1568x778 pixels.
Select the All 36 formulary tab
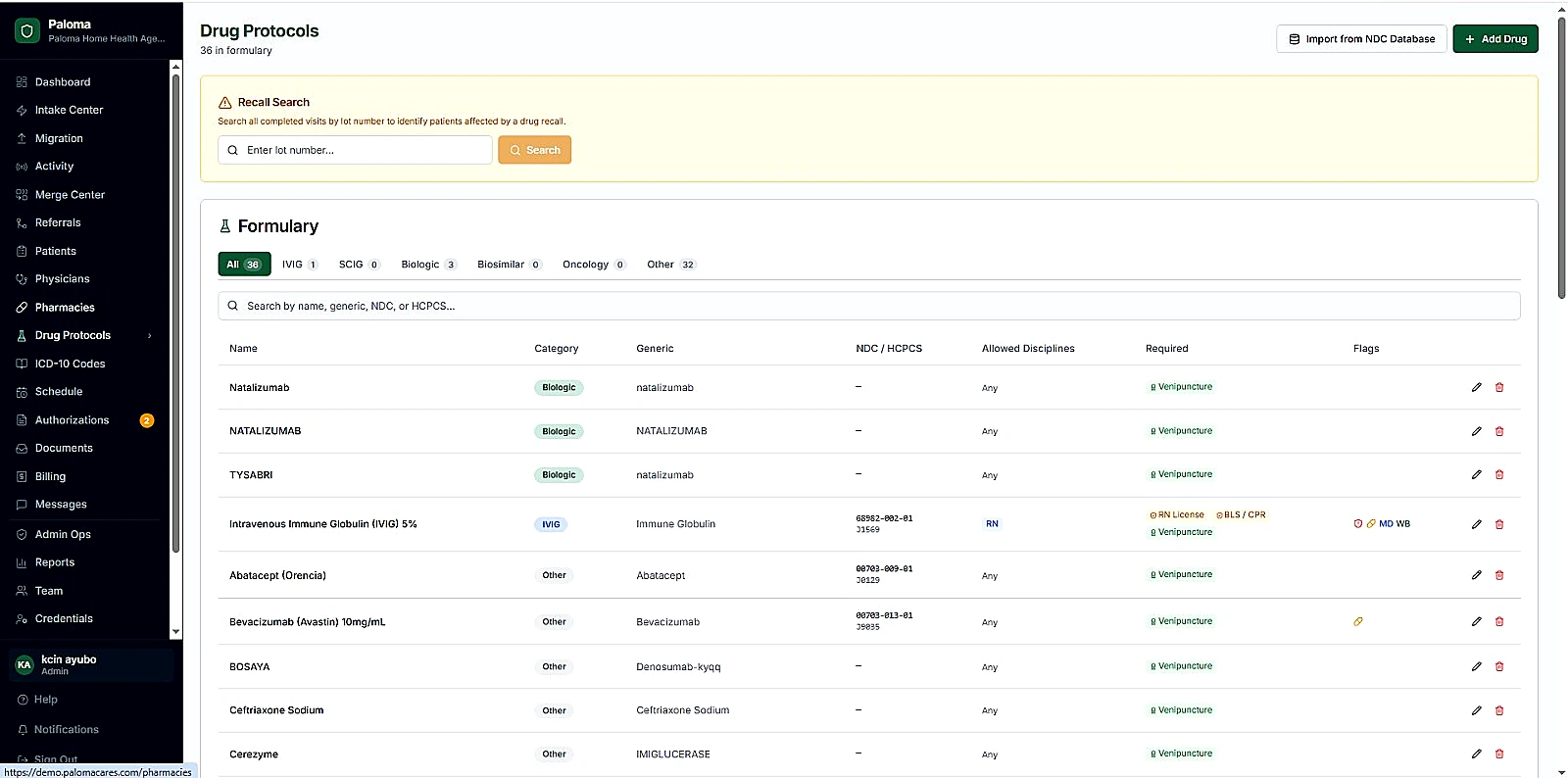pyautogui.click(x=244, y=265)
